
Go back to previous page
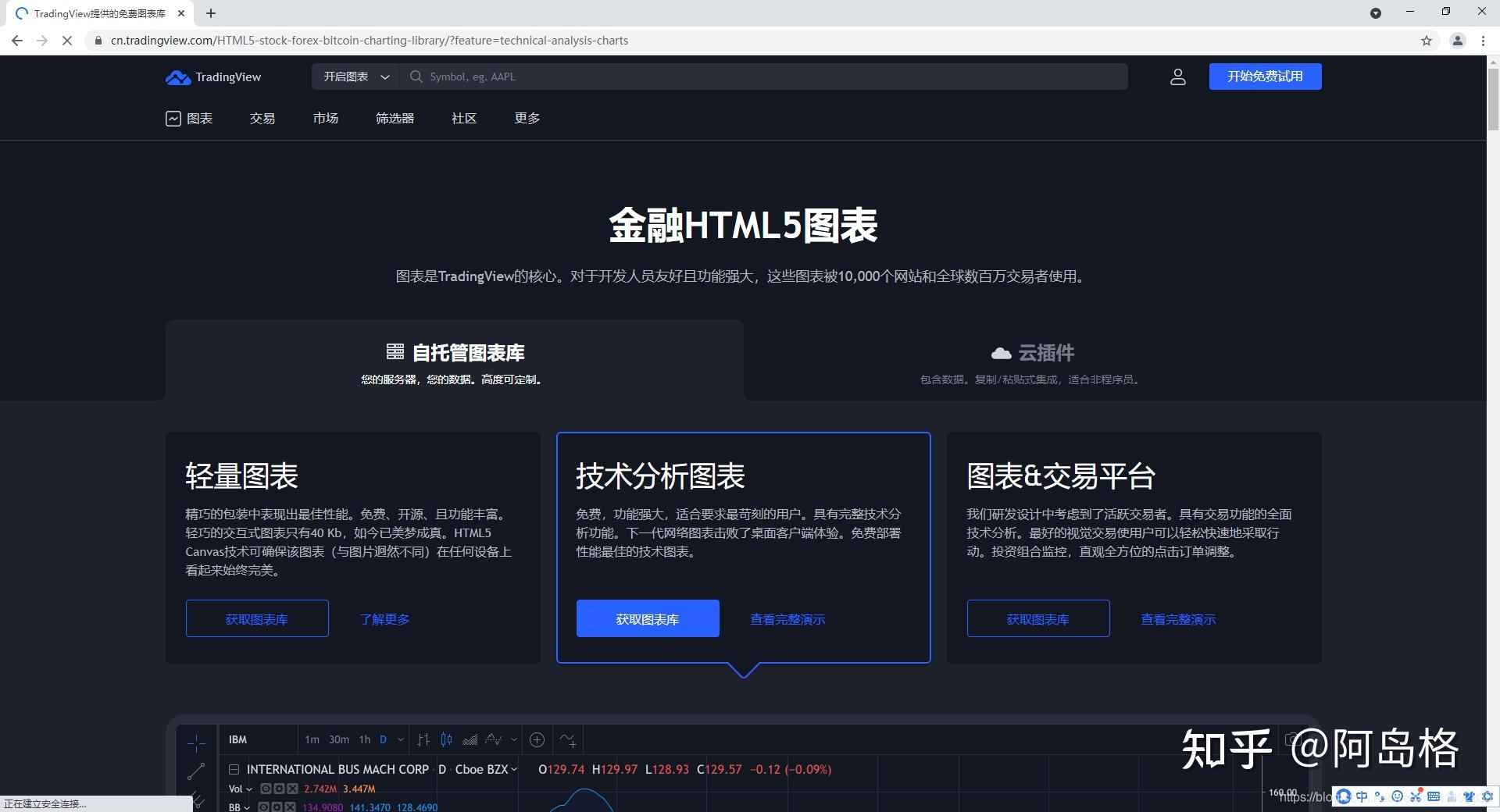tap(17, 41)
